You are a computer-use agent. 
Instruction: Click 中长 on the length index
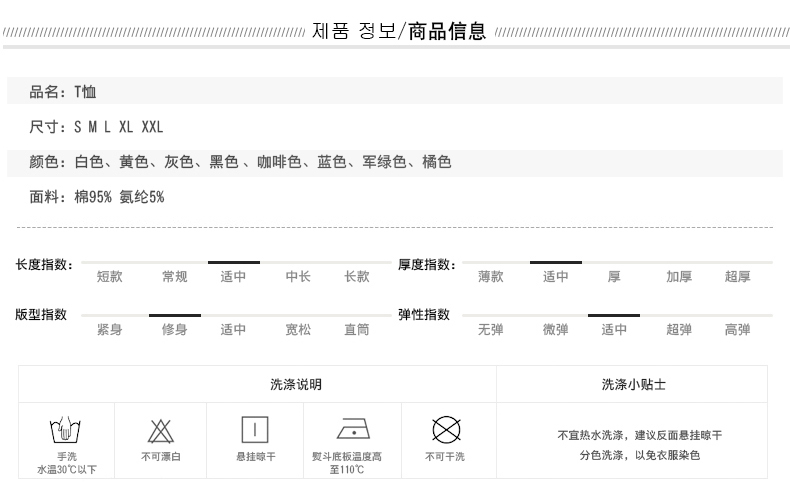298,276
